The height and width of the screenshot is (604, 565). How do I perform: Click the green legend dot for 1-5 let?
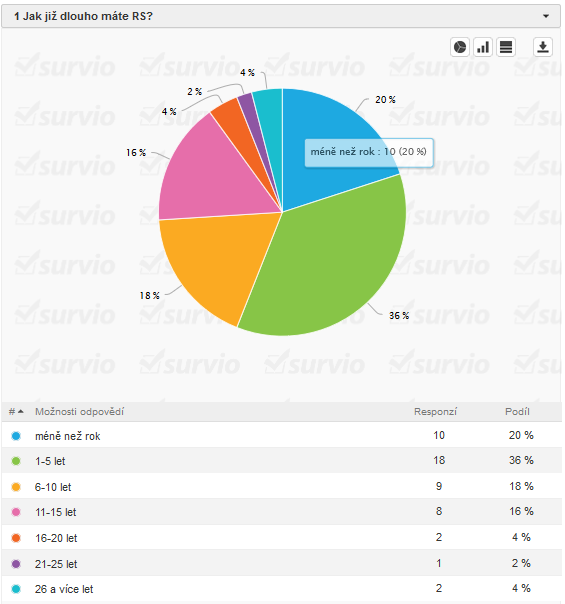pos(16,461)
